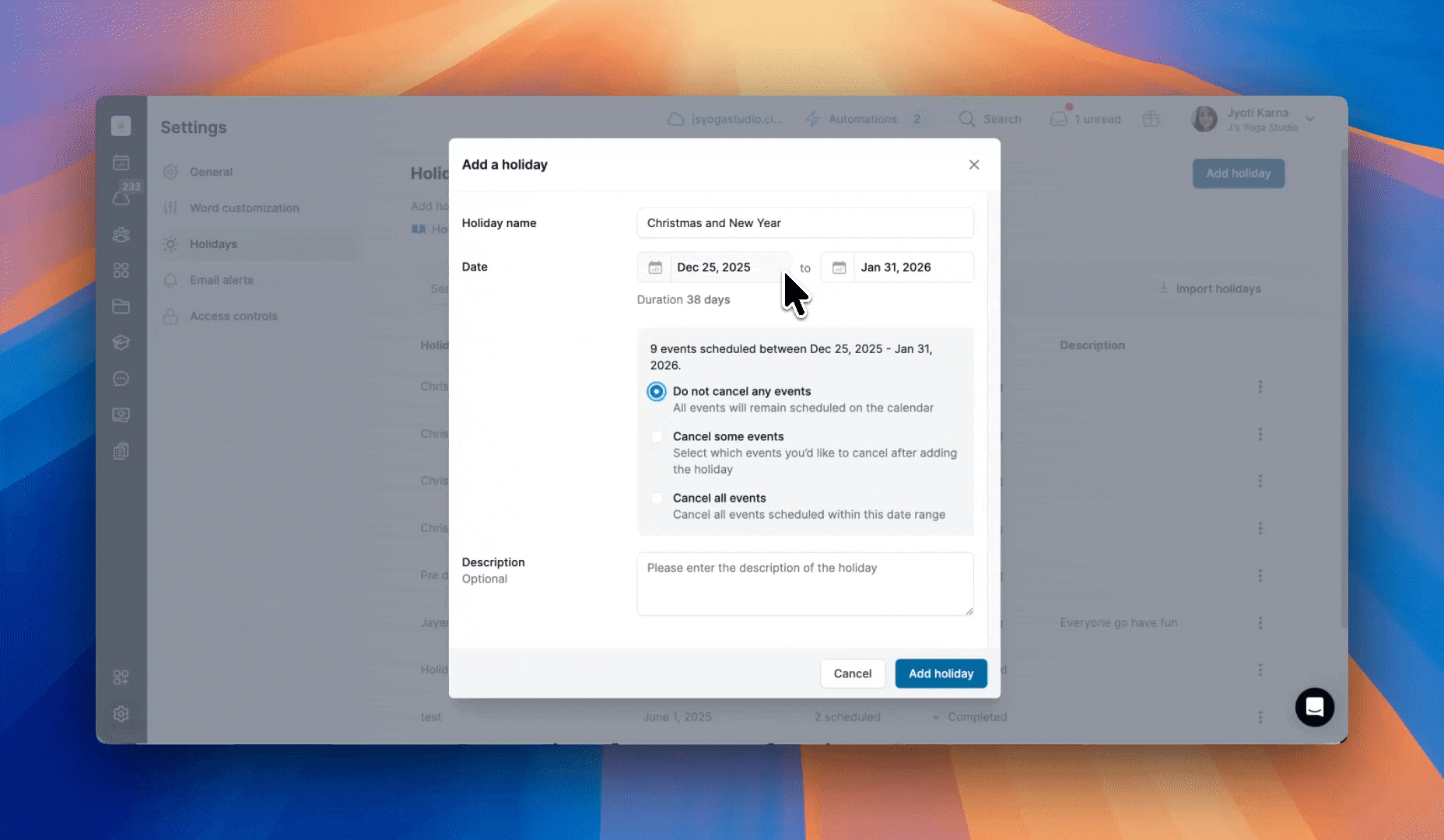The image size is (1444, 840).
Task: Click the holiday description text area
Action: [x=804, y=584]
